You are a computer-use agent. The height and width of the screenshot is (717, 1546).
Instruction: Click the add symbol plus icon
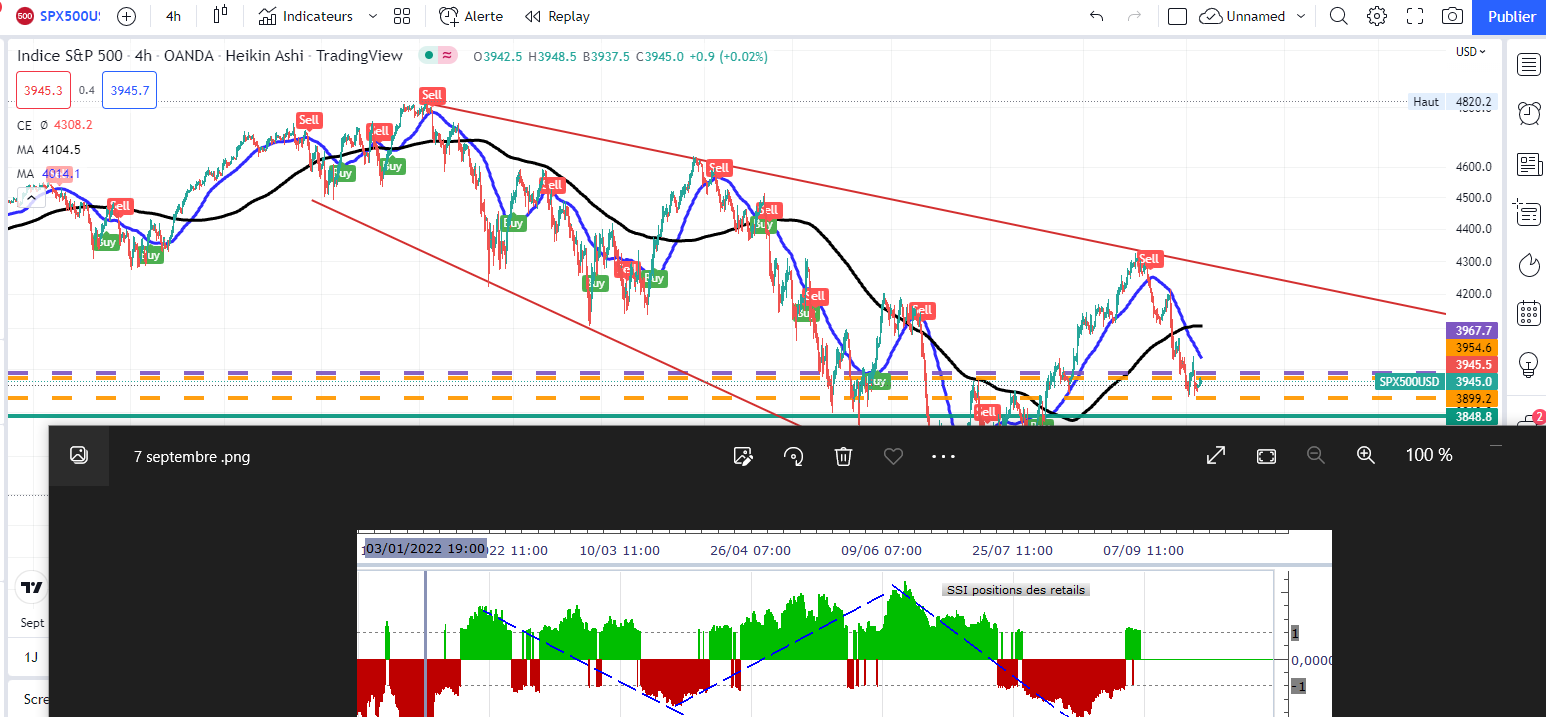[126, 16]
